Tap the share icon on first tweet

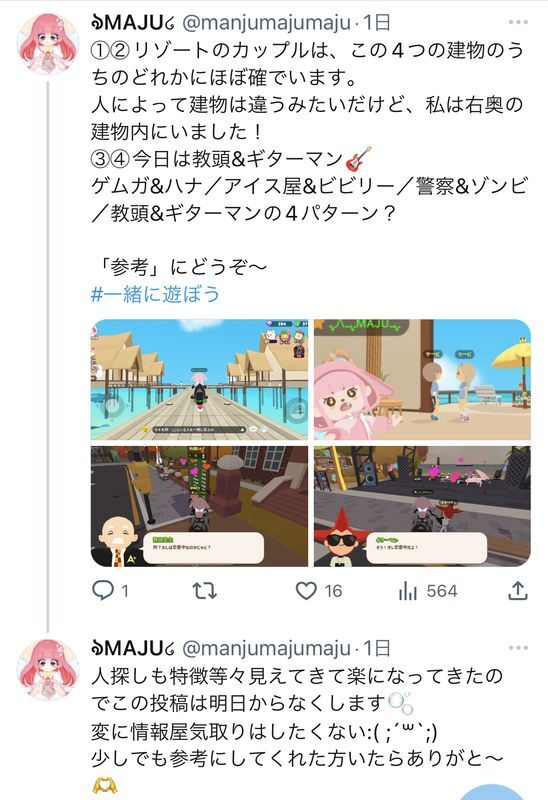517,590
